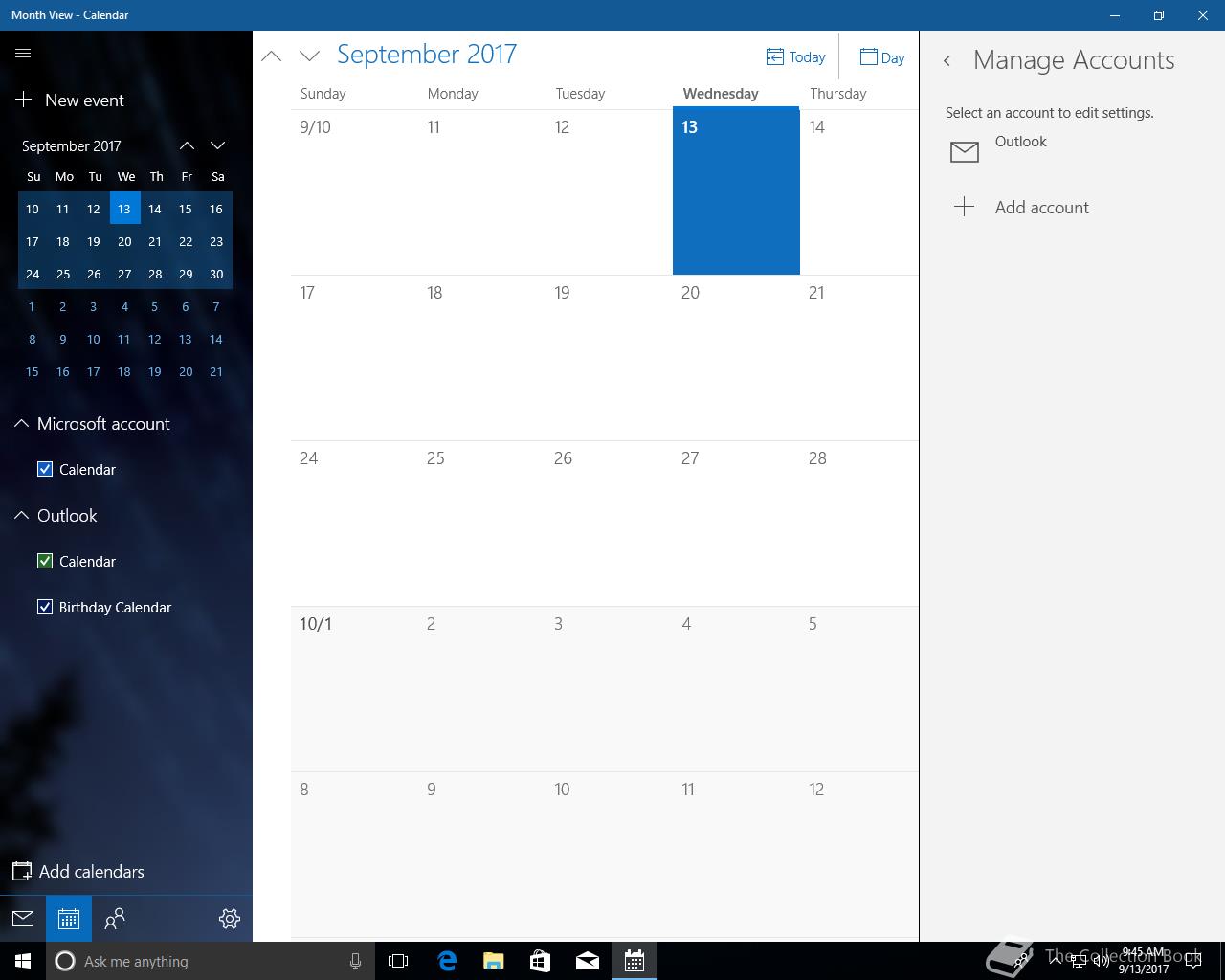Viewport: 1225px width, 980px height.
Task: Open File Explorer from taskbar
Action: tap(494, 961)
